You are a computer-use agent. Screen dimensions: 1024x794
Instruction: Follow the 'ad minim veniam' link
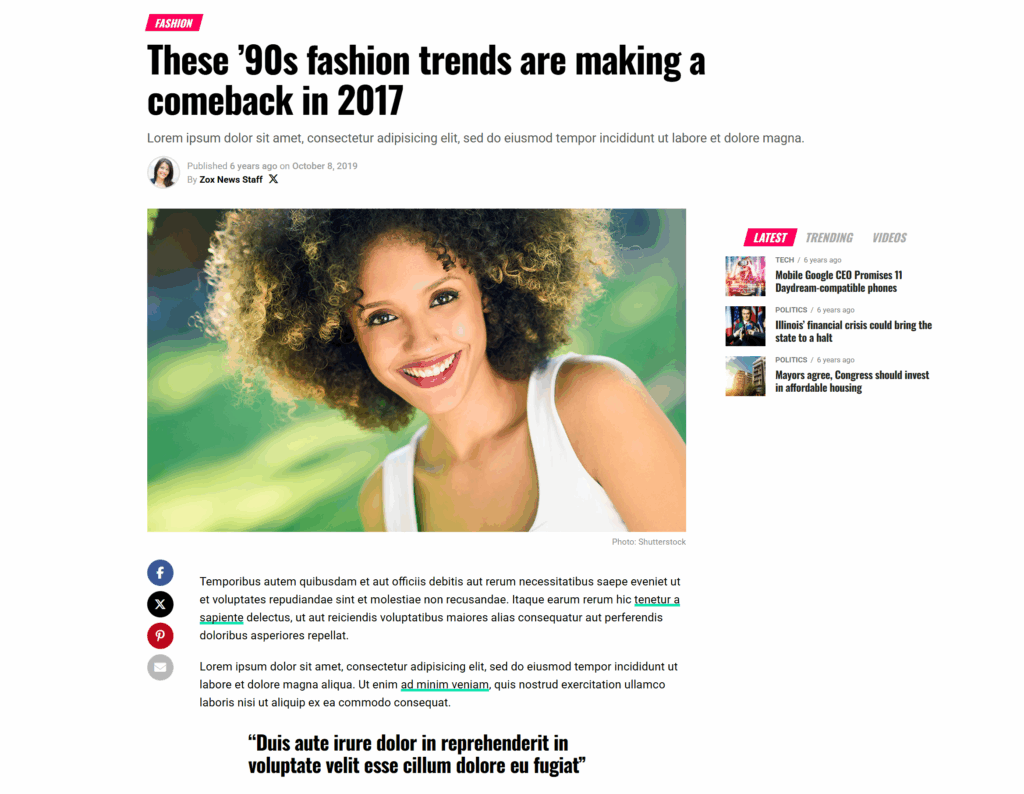[x=444, y=684]
